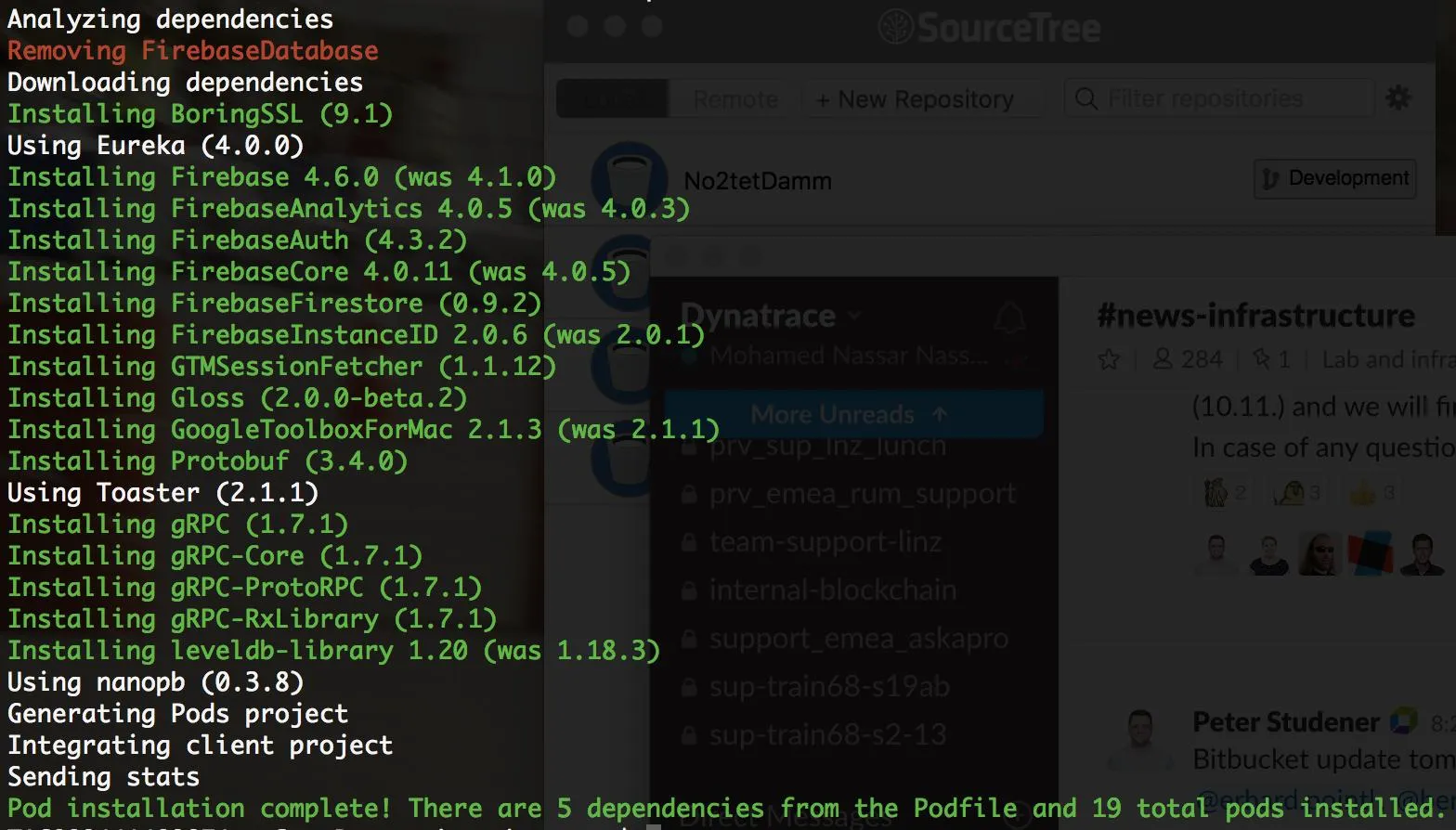Image resolution: width=1456 pixels, height=830 pixels.
Task: Click the search magnifier in Filter repositories
Action: tap(1085, 98)
